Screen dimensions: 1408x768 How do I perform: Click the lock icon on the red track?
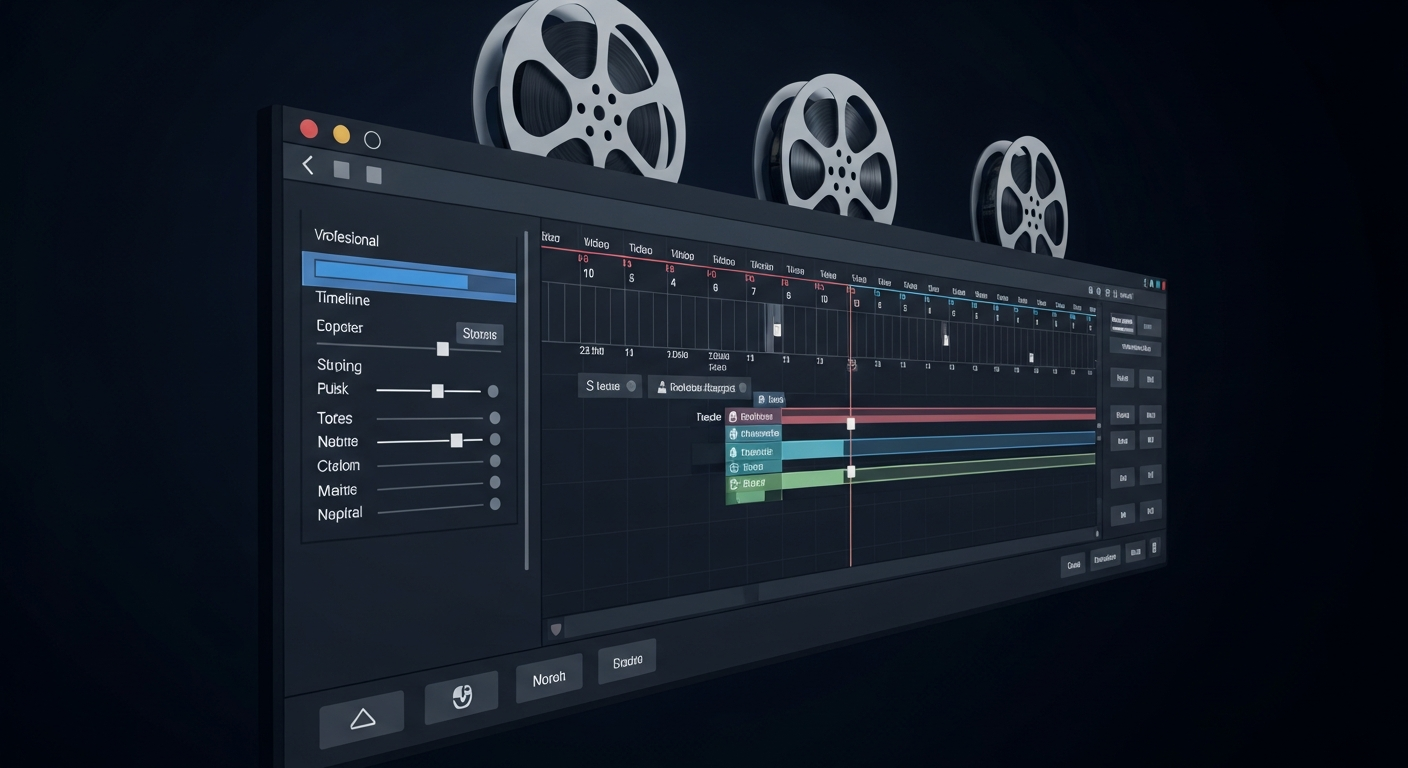pos(733,417)
